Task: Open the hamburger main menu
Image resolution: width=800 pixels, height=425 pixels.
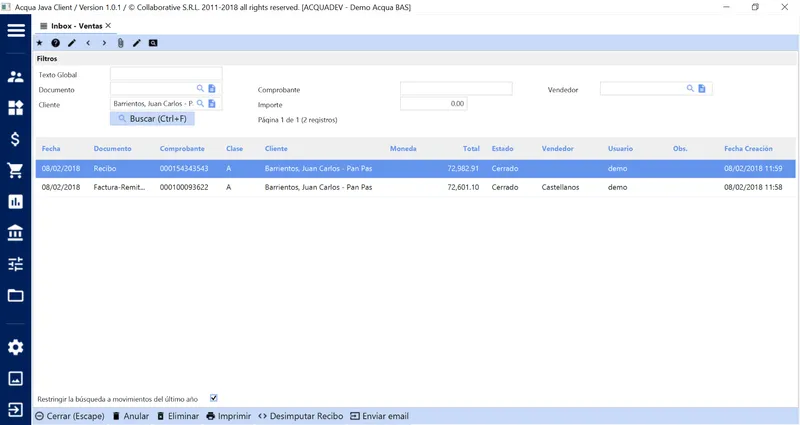Action: (x=16, y=30)
